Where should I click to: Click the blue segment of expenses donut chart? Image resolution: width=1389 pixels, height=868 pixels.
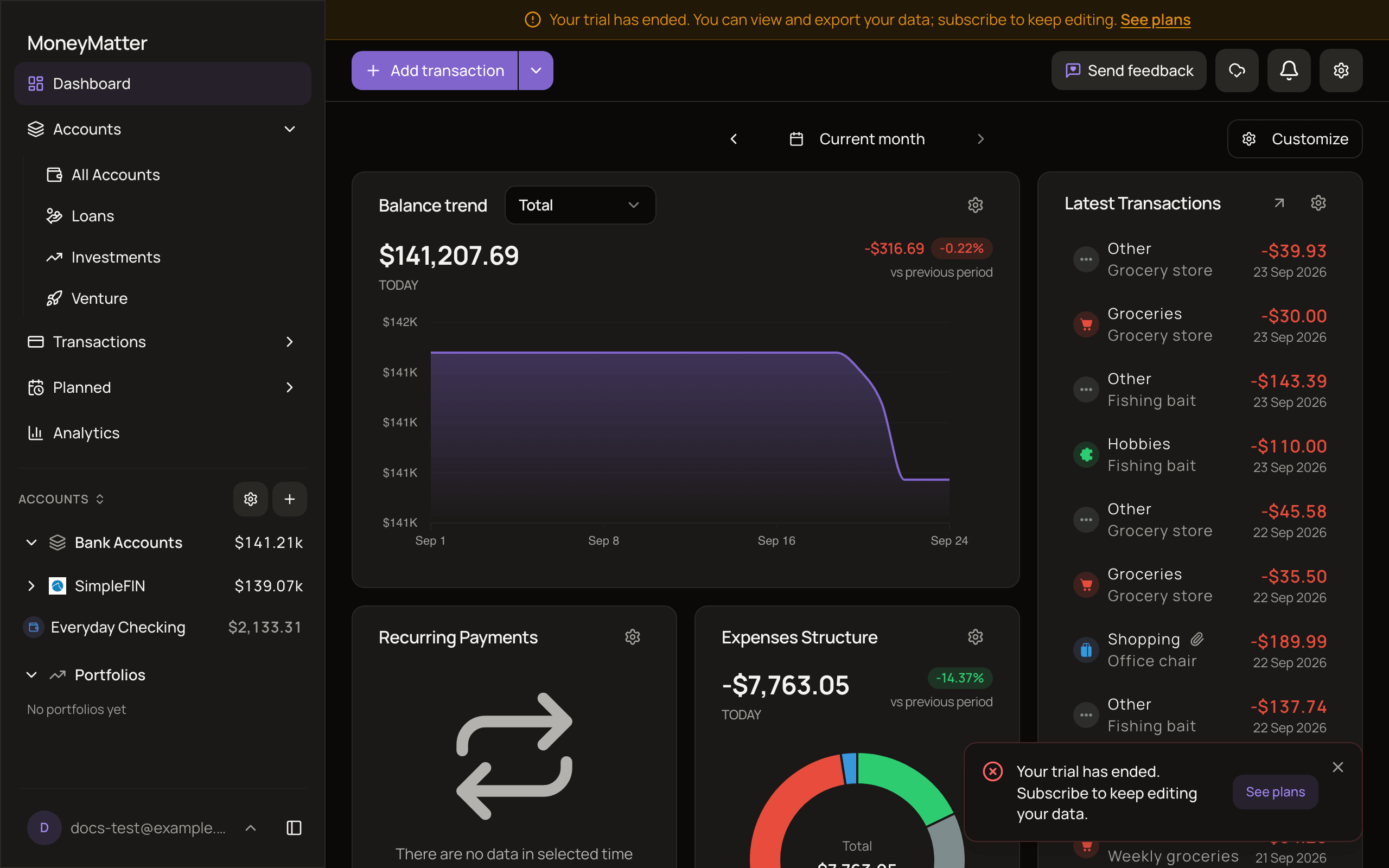[x=850, y=768]
